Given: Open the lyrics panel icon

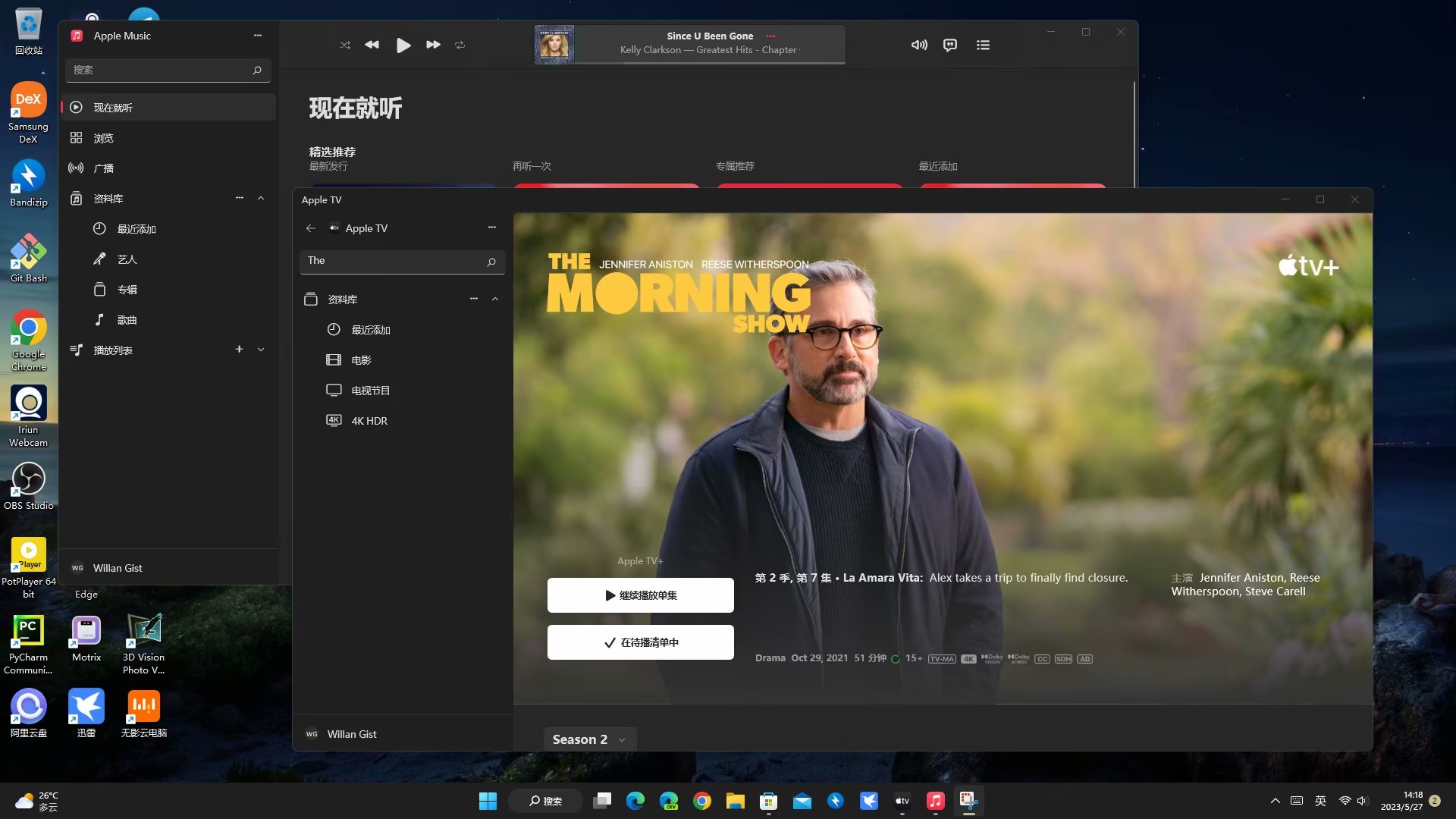Looking at the screenshot, I should [x=949, y=45].
